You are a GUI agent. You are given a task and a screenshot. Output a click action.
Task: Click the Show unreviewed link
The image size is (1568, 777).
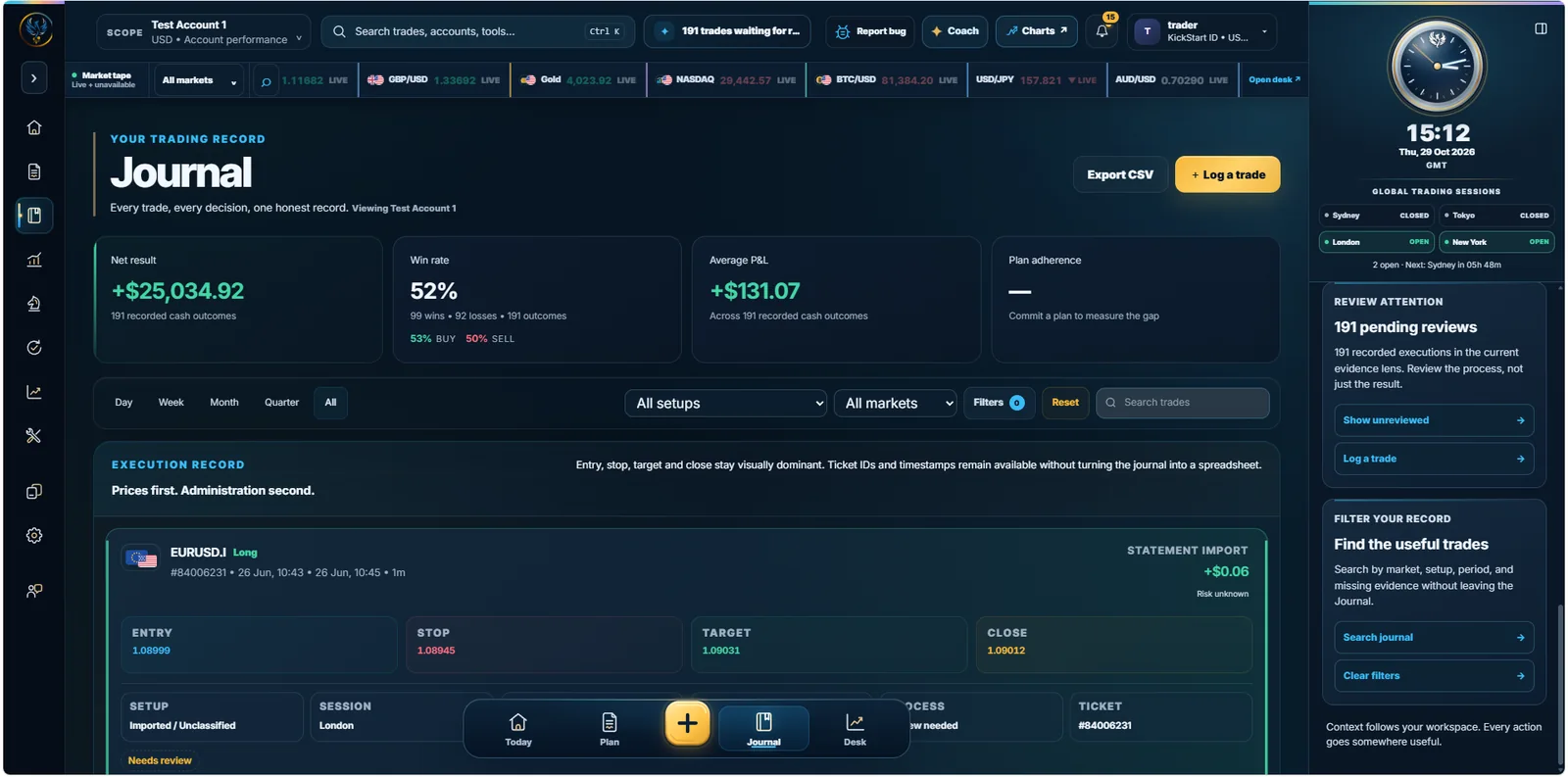point(1434,420)
